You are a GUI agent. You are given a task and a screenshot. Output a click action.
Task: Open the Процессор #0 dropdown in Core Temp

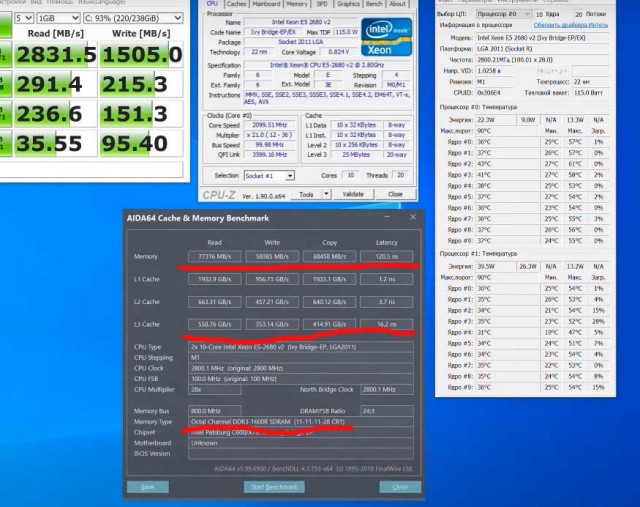click(503, 14)
